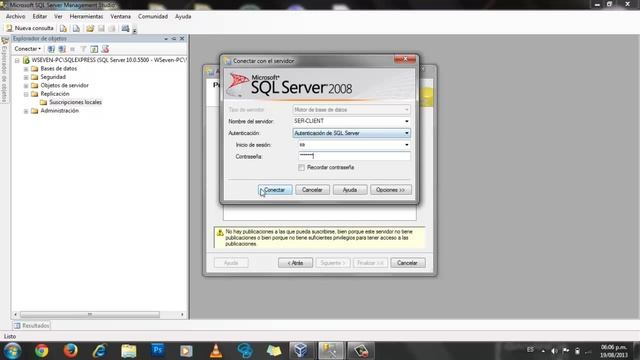Toggle the auto-hide pin of Object Explorer
Screen dimensions: 640x360
pyautogui.click(x=174, y=39)
